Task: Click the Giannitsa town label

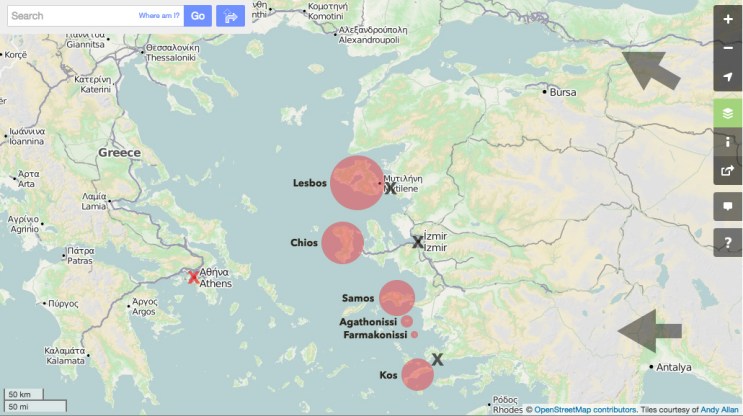Action: pos(85,40)
